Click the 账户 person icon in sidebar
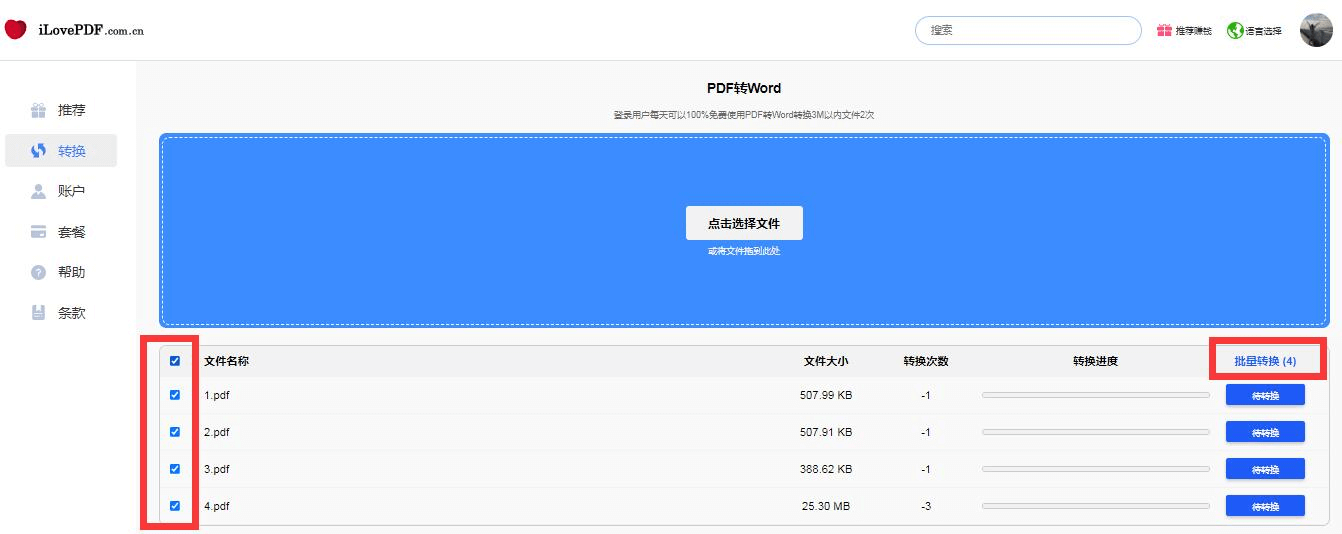The image size is (1342, 534). click(x=39, y=191)
